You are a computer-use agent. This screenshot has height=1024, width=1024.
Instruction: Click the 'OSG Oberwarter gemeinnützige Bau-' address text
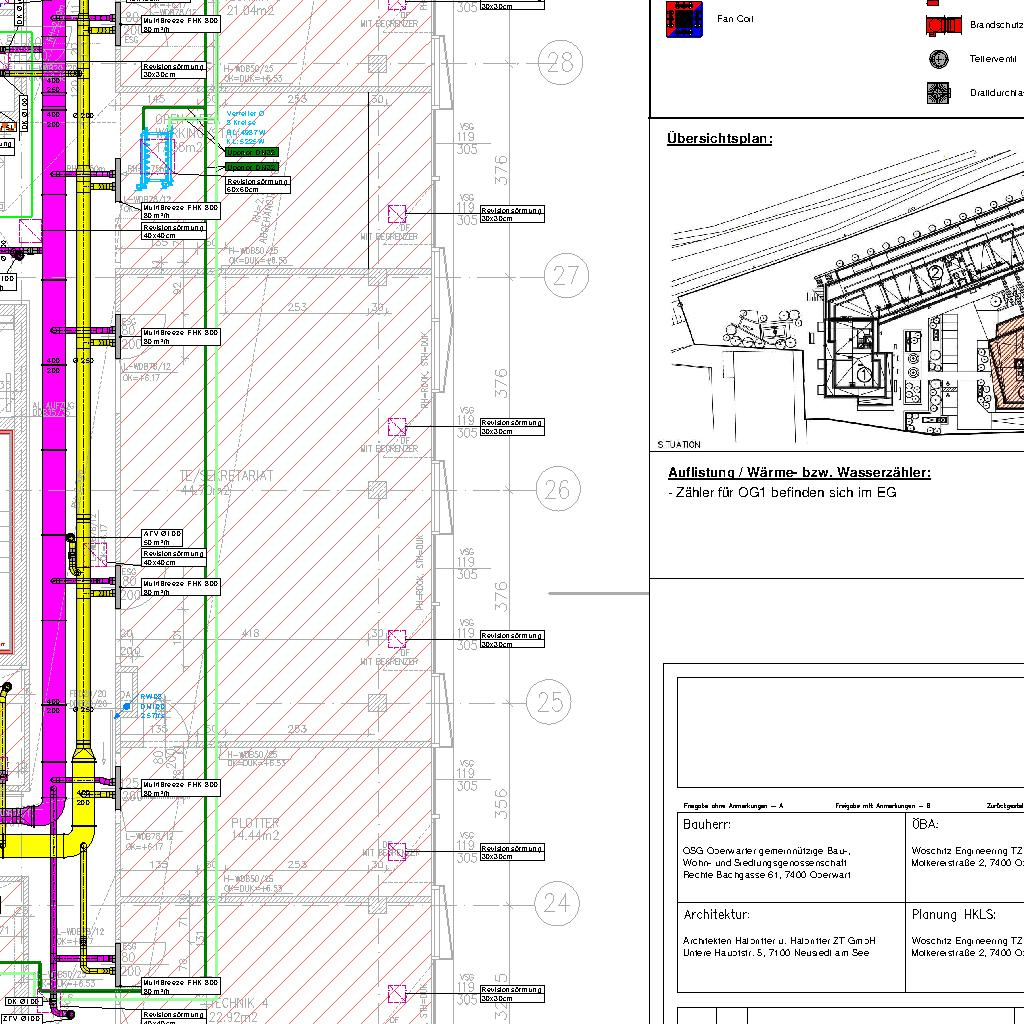tap(767, 851)
